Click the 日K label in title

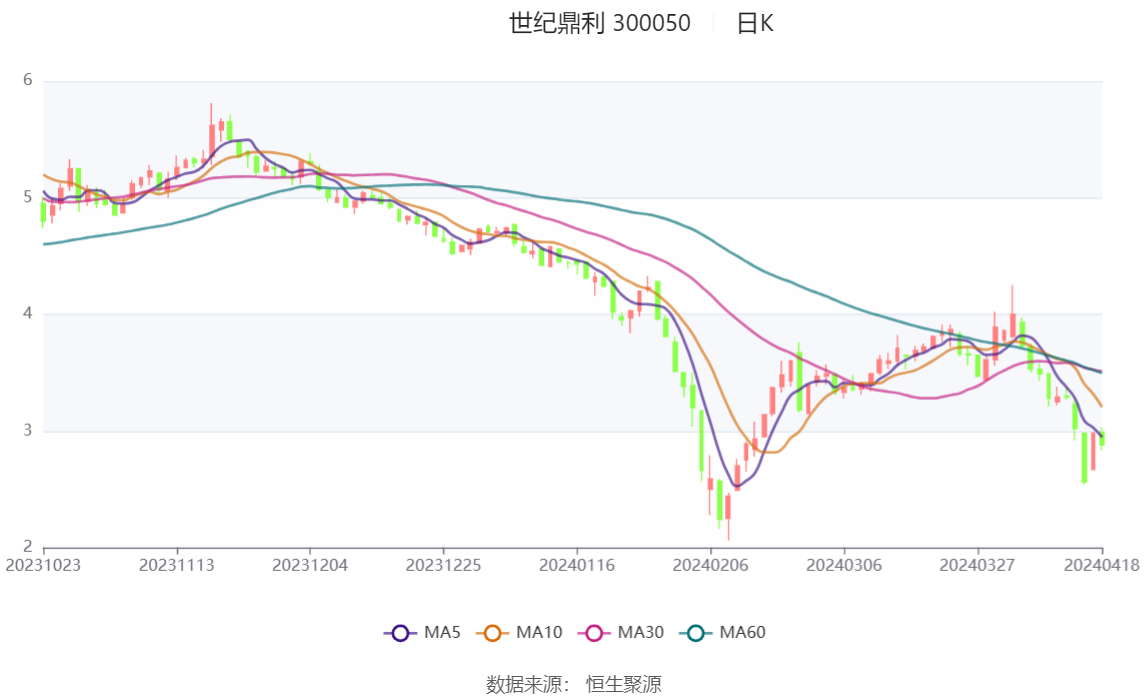(x=755, y=23)
